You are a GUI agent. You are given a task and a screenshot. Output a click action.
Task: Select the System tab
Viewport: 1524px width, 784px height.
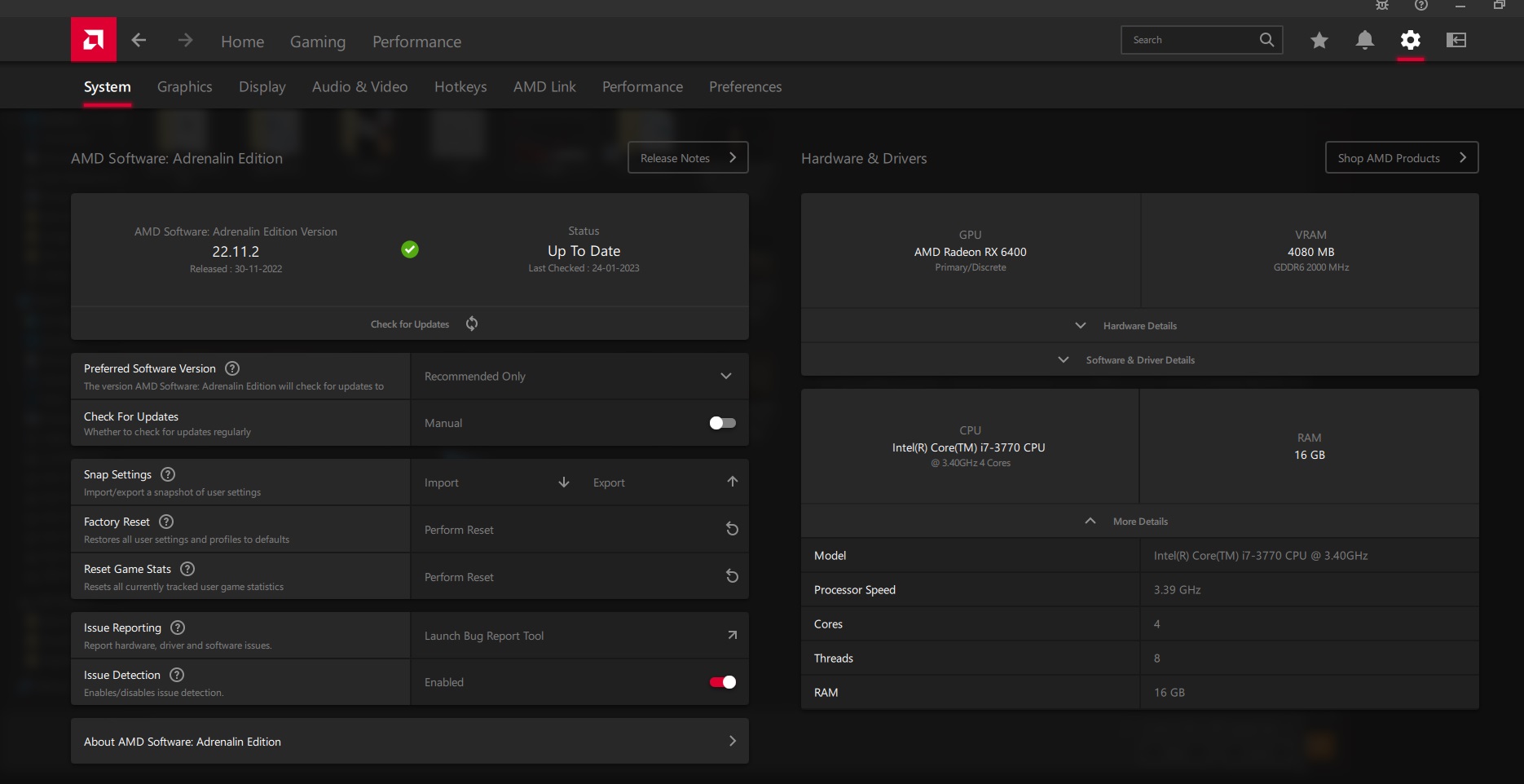click(108, 86)
